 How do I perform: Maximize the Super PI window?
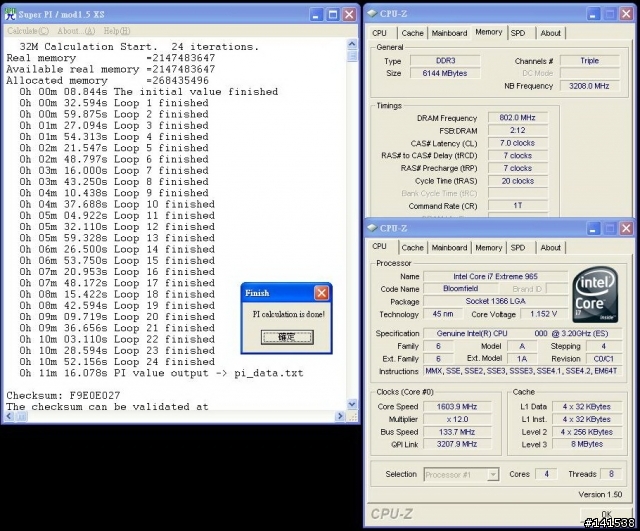333,15
